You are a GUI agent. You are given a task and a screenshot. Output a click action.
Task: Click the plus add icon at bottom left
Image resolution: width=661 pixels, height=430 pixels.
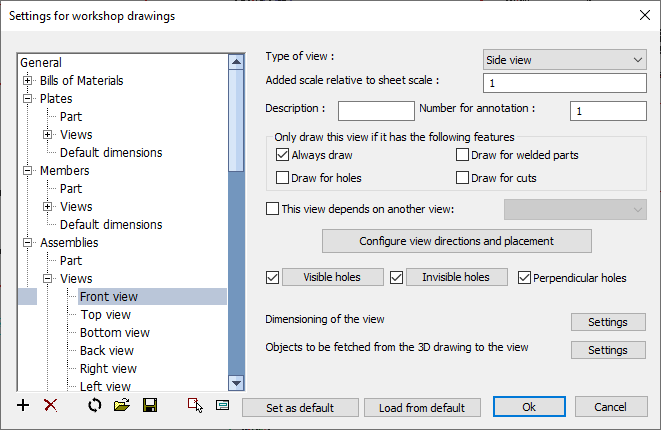point(23,406)
